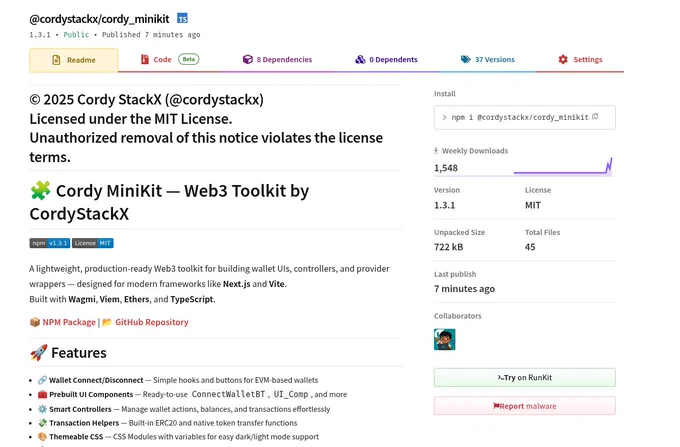Select the npm i install command box
The width and height of the screenshot is (680, 447).
524,117
